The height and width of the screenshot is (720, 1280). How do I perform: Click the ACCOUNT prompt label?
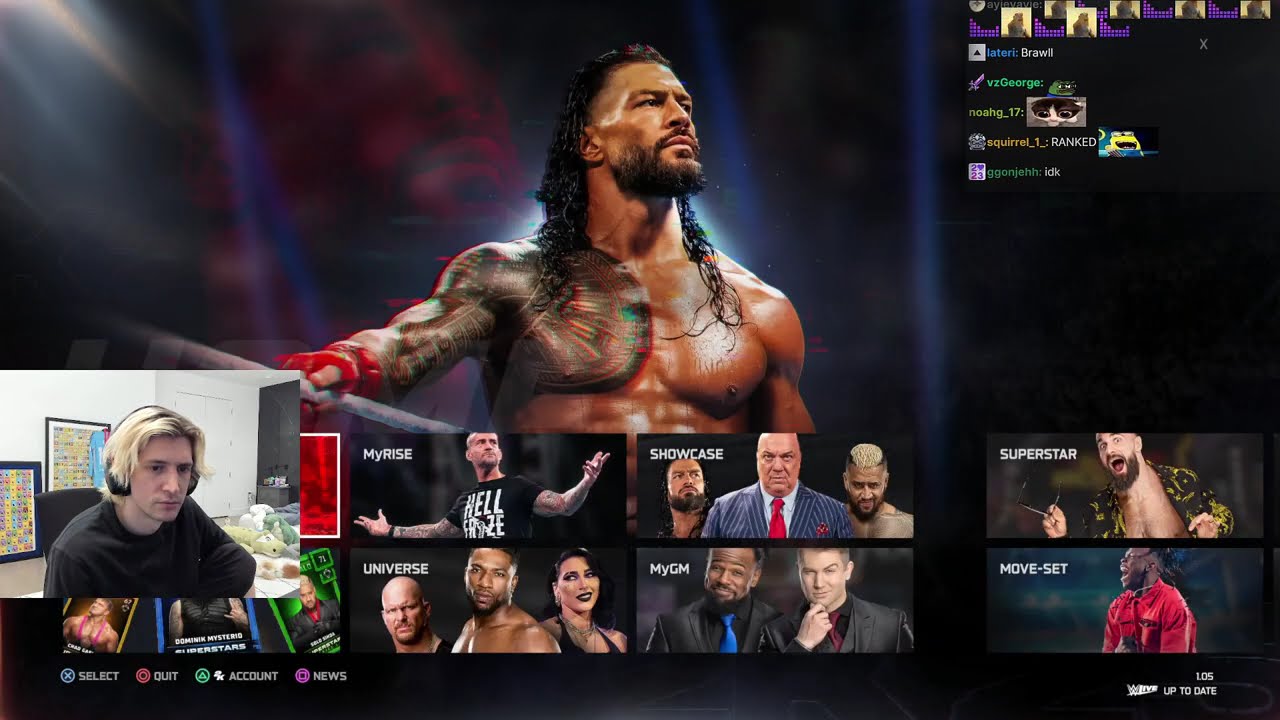[x=253, y=676]
